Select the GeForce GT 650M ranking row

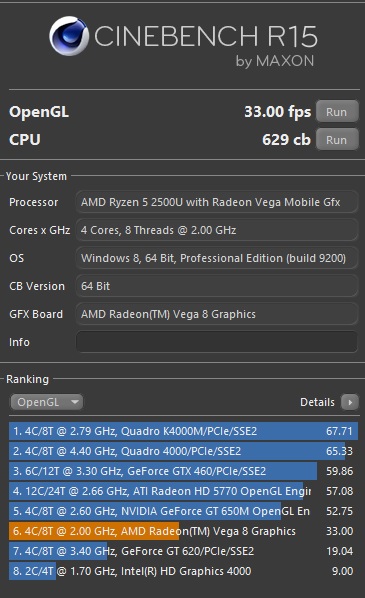[x=183, y=511]
